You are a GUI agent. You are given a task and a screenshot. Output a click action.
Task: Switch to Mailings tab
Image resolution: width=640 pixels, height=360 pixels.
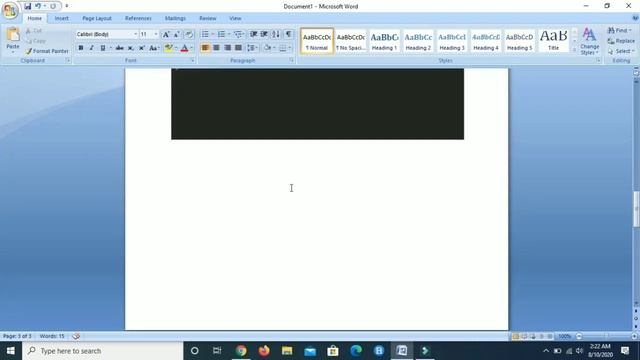click(x=175, y=18)
